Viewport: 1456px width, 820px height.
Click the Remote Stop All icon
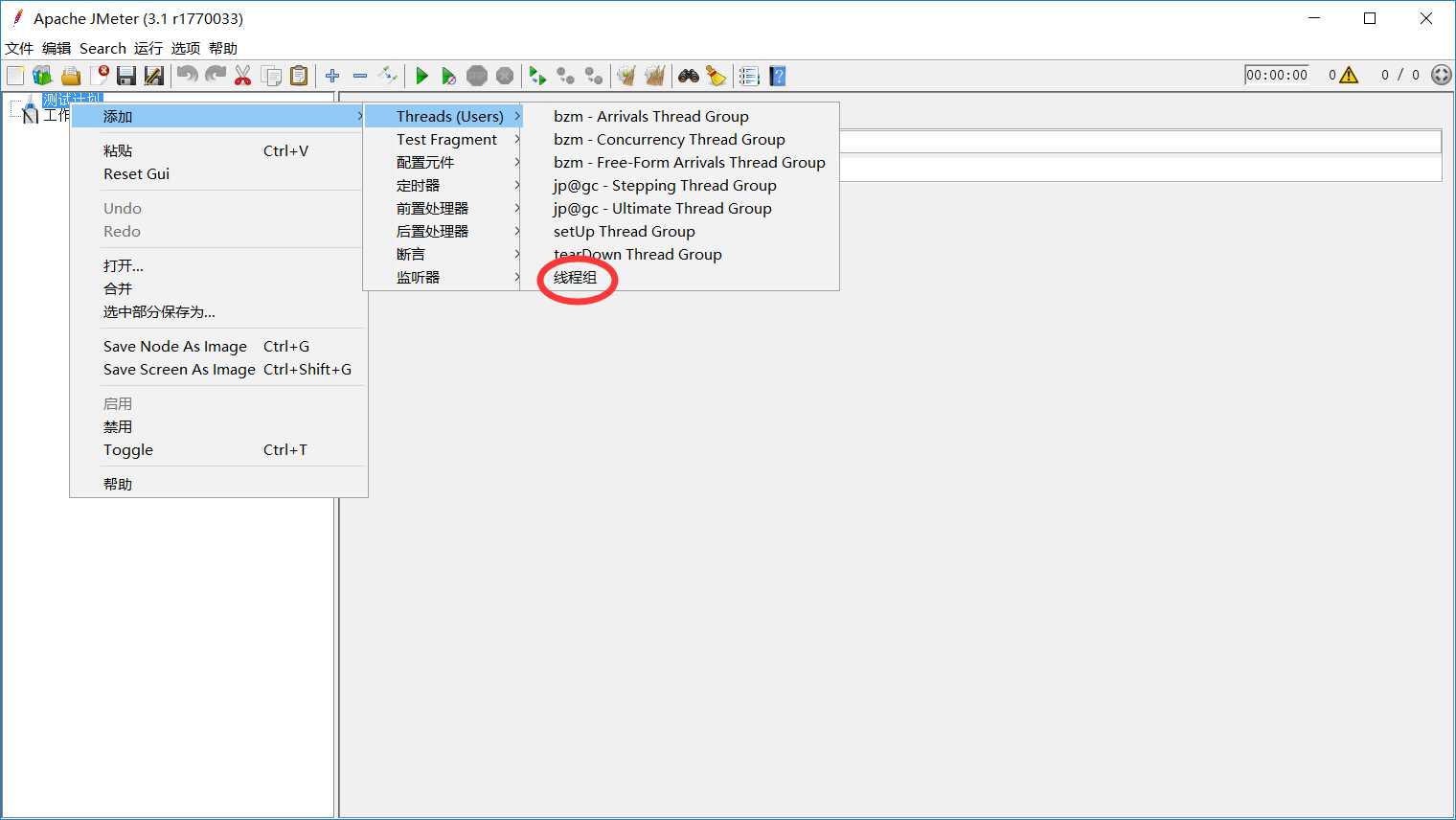(566, 76)
